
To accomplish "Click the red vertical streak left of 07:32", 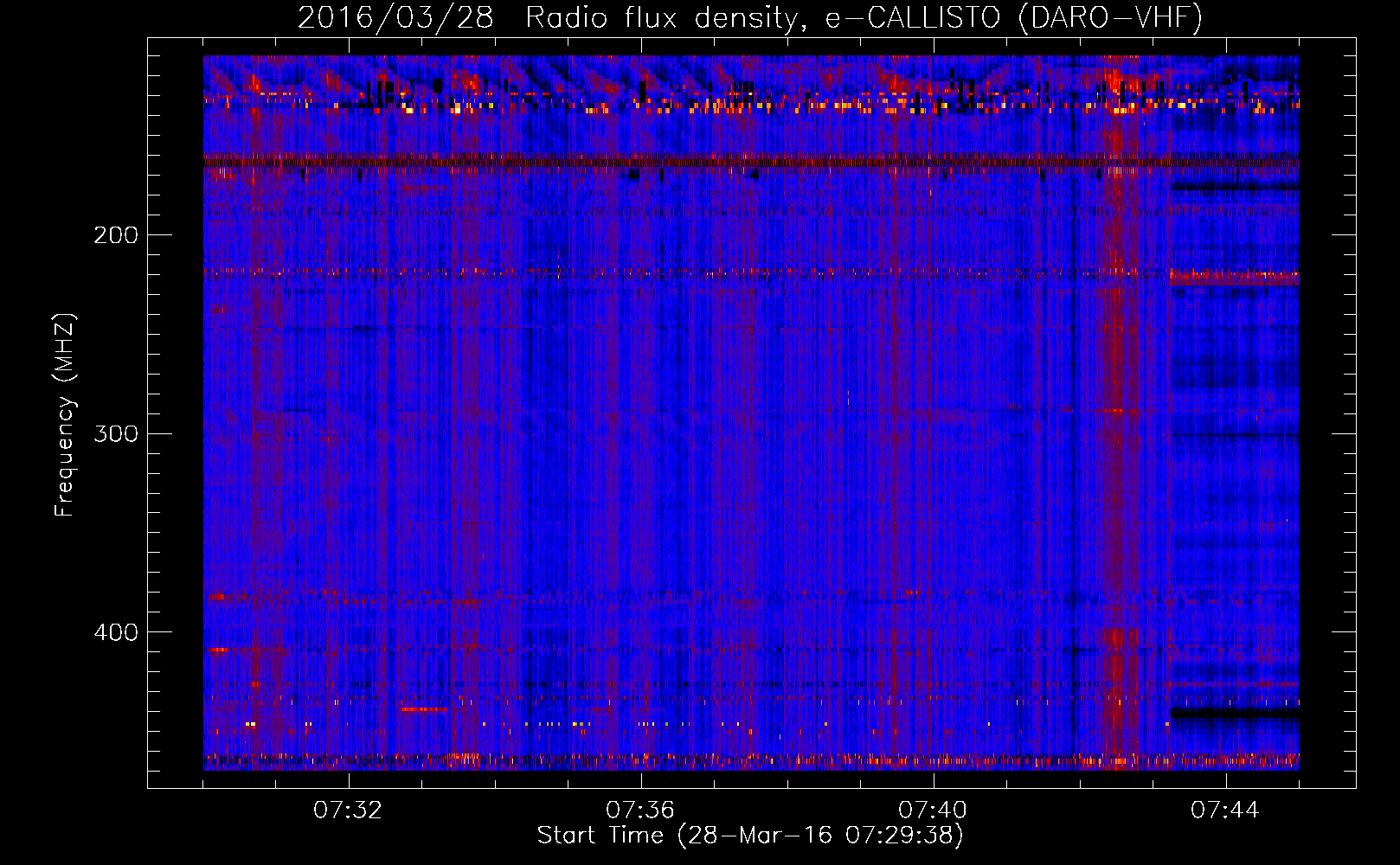I will (255, 432).
